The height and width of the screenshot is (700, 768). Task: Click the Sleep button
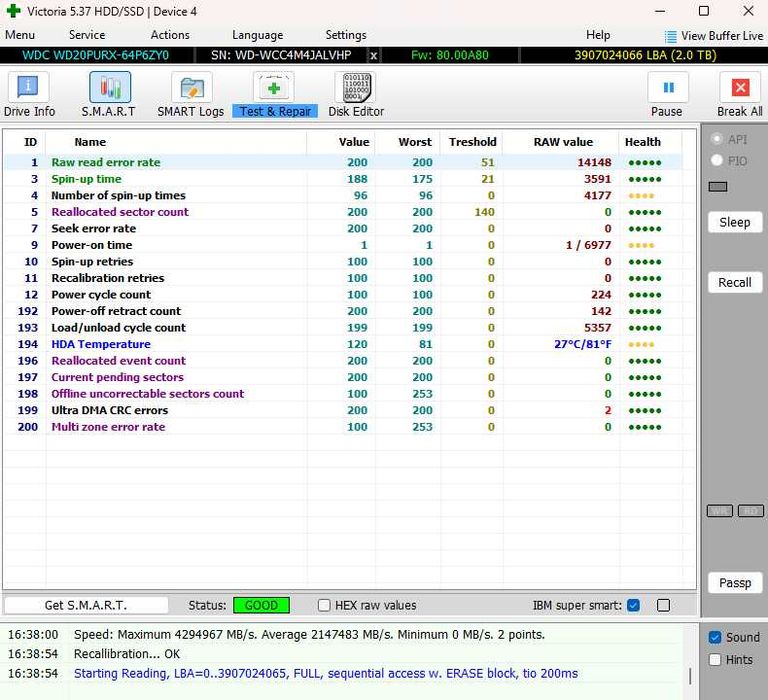pyautogui.click(x=735, y=222)
